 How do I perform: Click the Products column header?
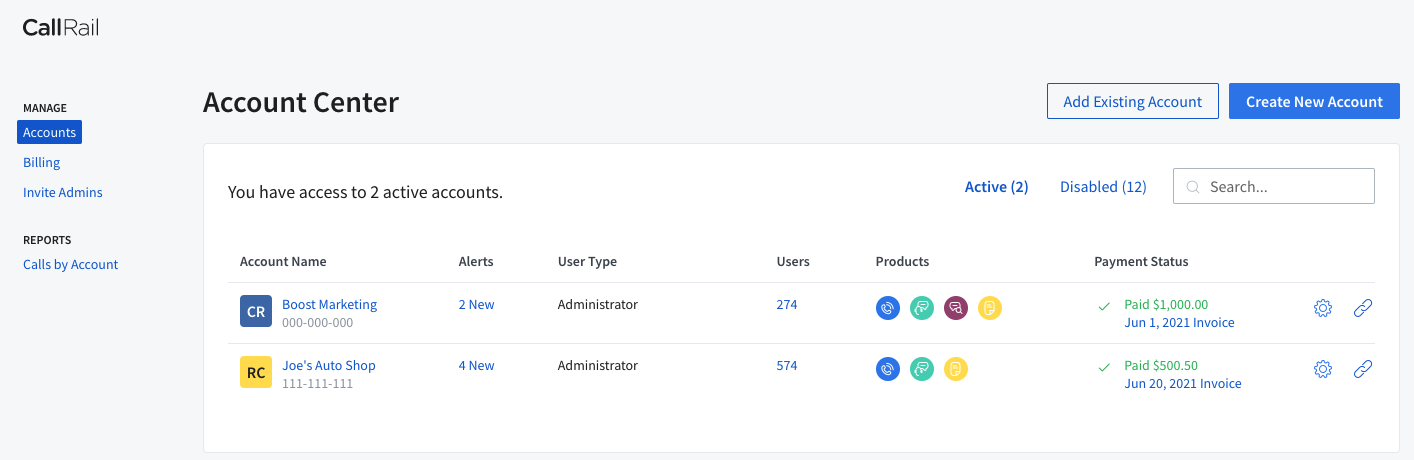coord(902,261)
